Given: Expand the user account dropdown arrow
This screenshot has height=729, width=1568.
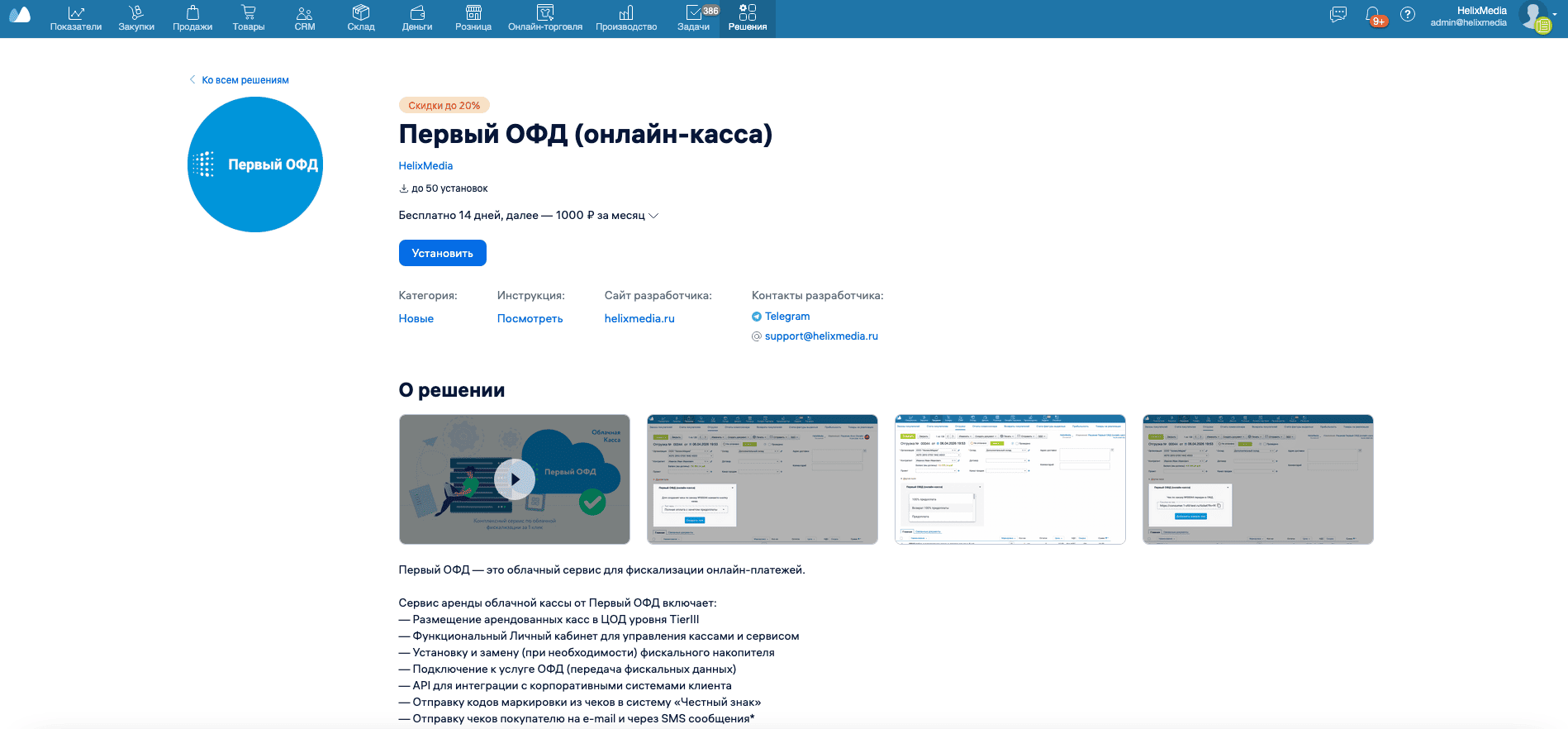Looking at the screenshot, I should tap(1556, 14).
